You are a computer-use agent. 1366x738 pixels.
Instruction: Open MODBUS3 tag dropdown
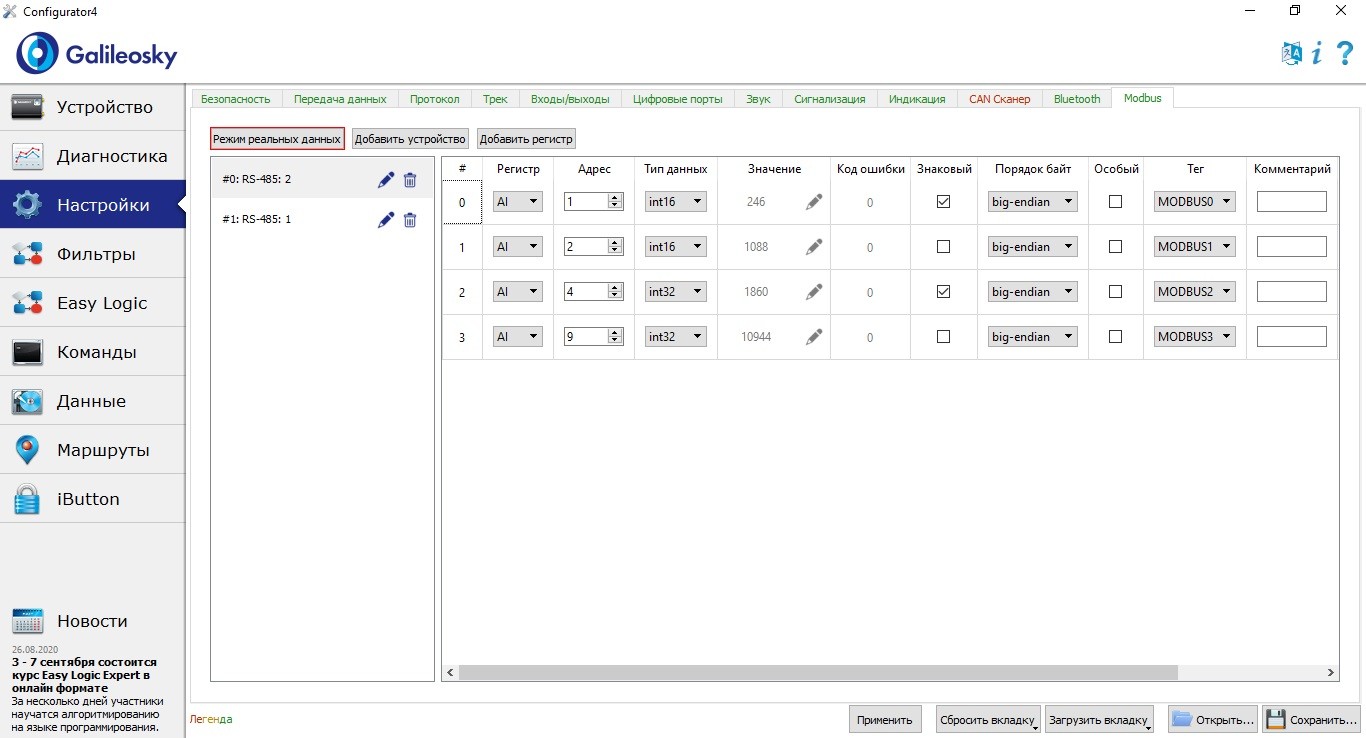click(x=1194, y=337)
